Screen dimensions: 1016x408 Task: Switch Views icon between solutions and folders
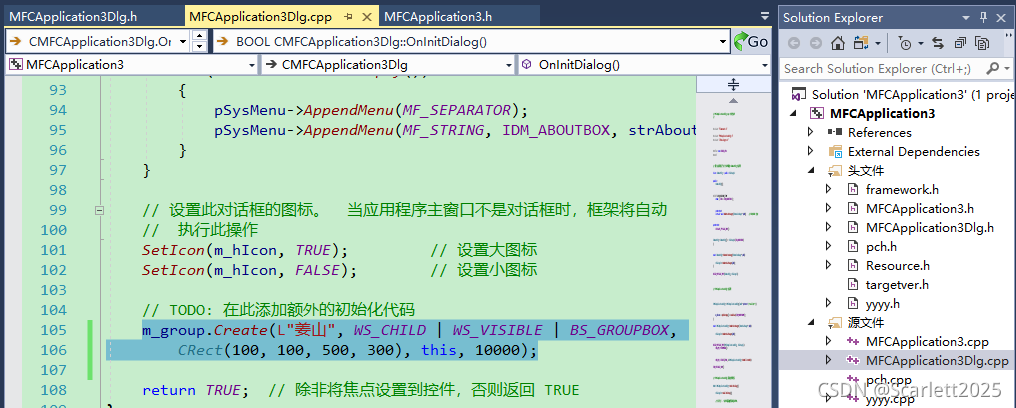coord(861,43)
